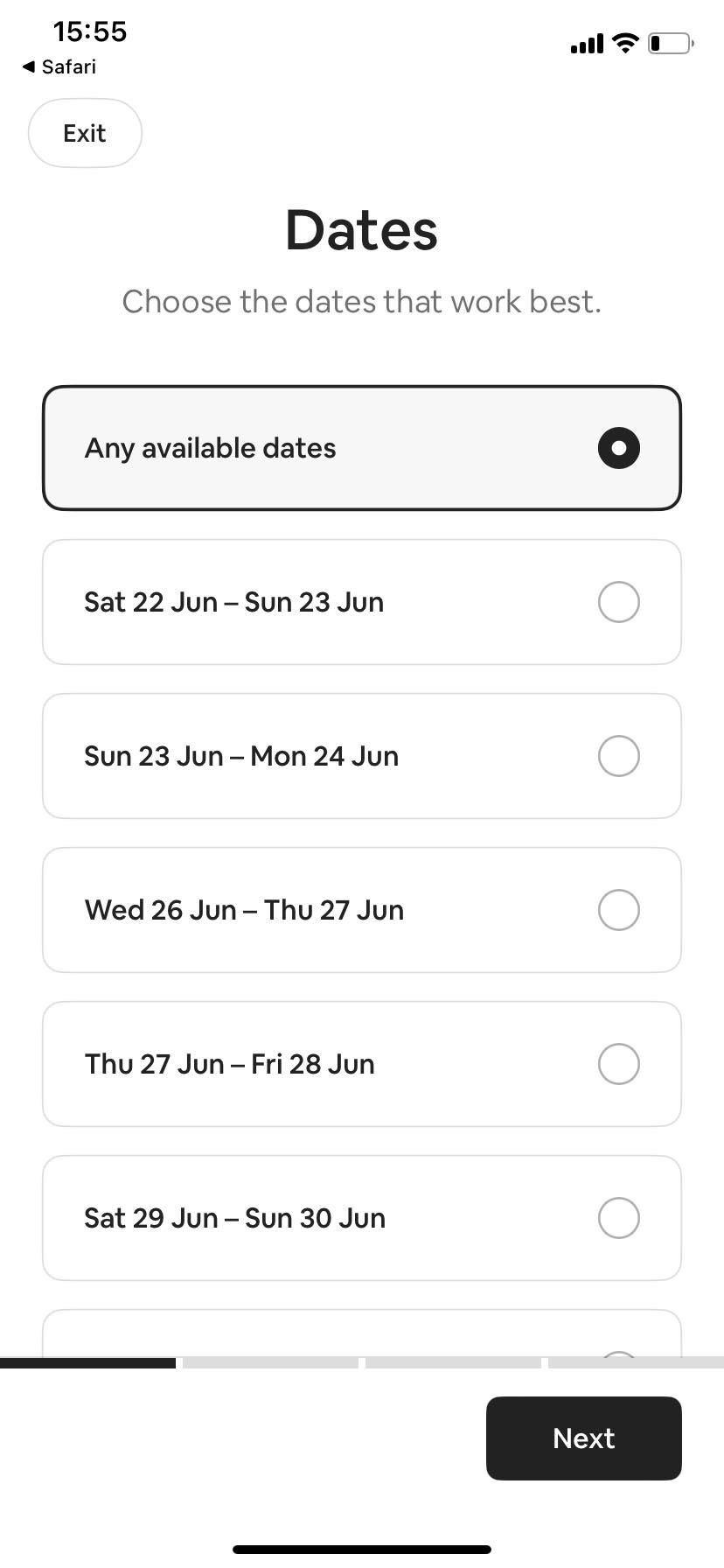Viewport: 724px width, 1568px height.
Task: Select Sat 22 Jun – Sun 23 Jun radio
Action: coord(619,602)
